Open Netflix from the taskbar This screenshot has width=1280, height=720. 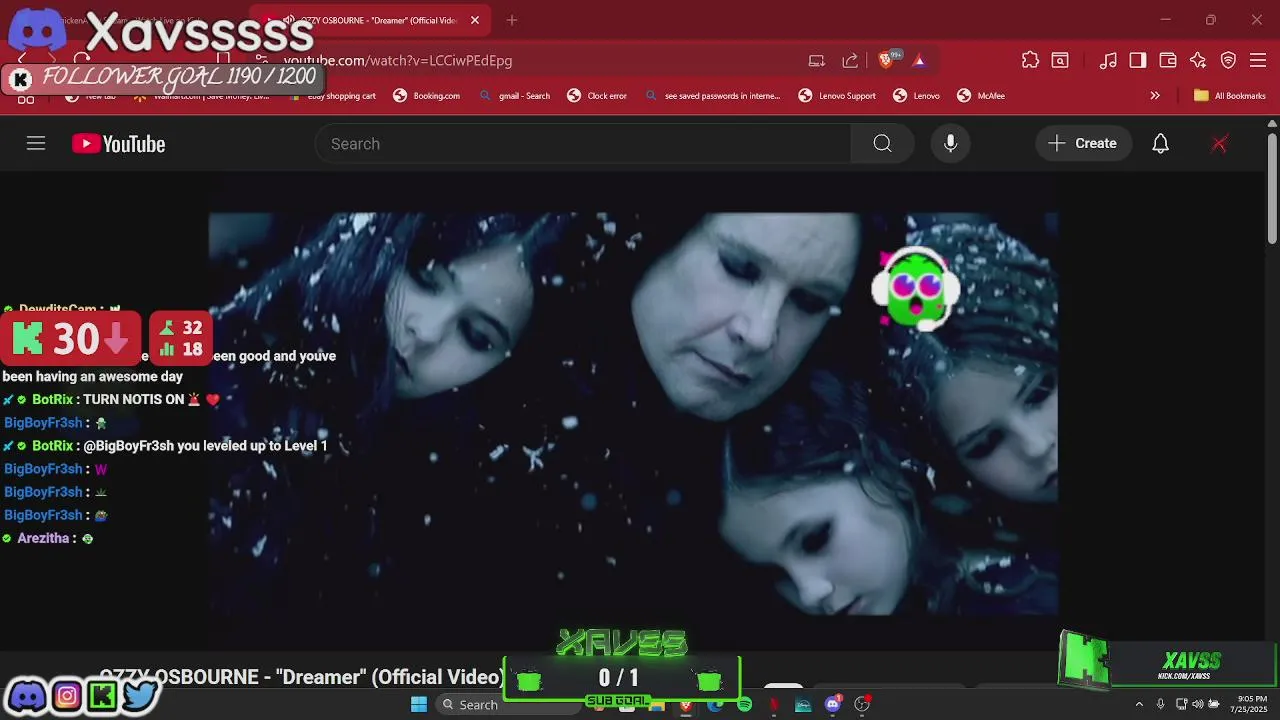point(773,705)
